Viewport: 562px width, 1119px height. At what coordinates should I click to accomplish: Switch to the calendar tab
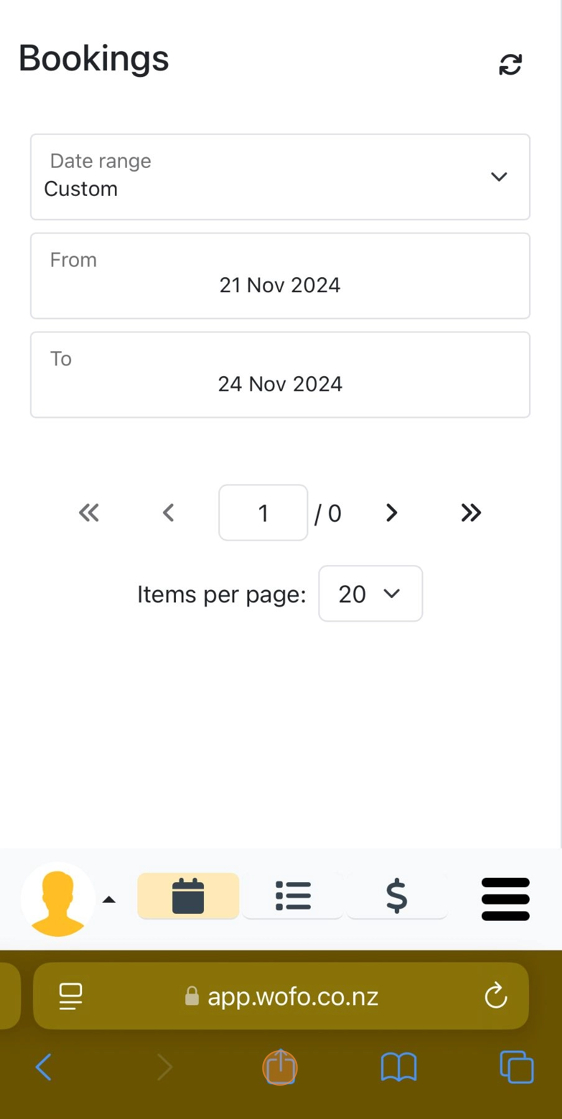(188, 896)
